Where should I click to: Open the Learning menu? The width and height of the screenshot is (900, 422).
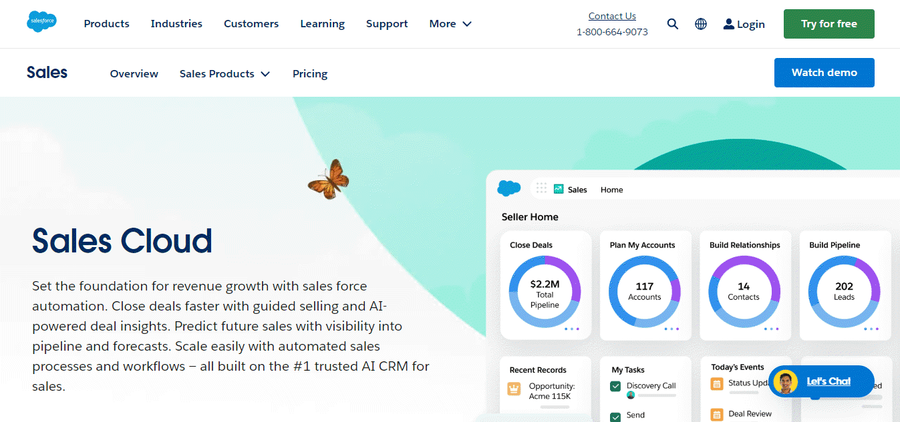323,24
